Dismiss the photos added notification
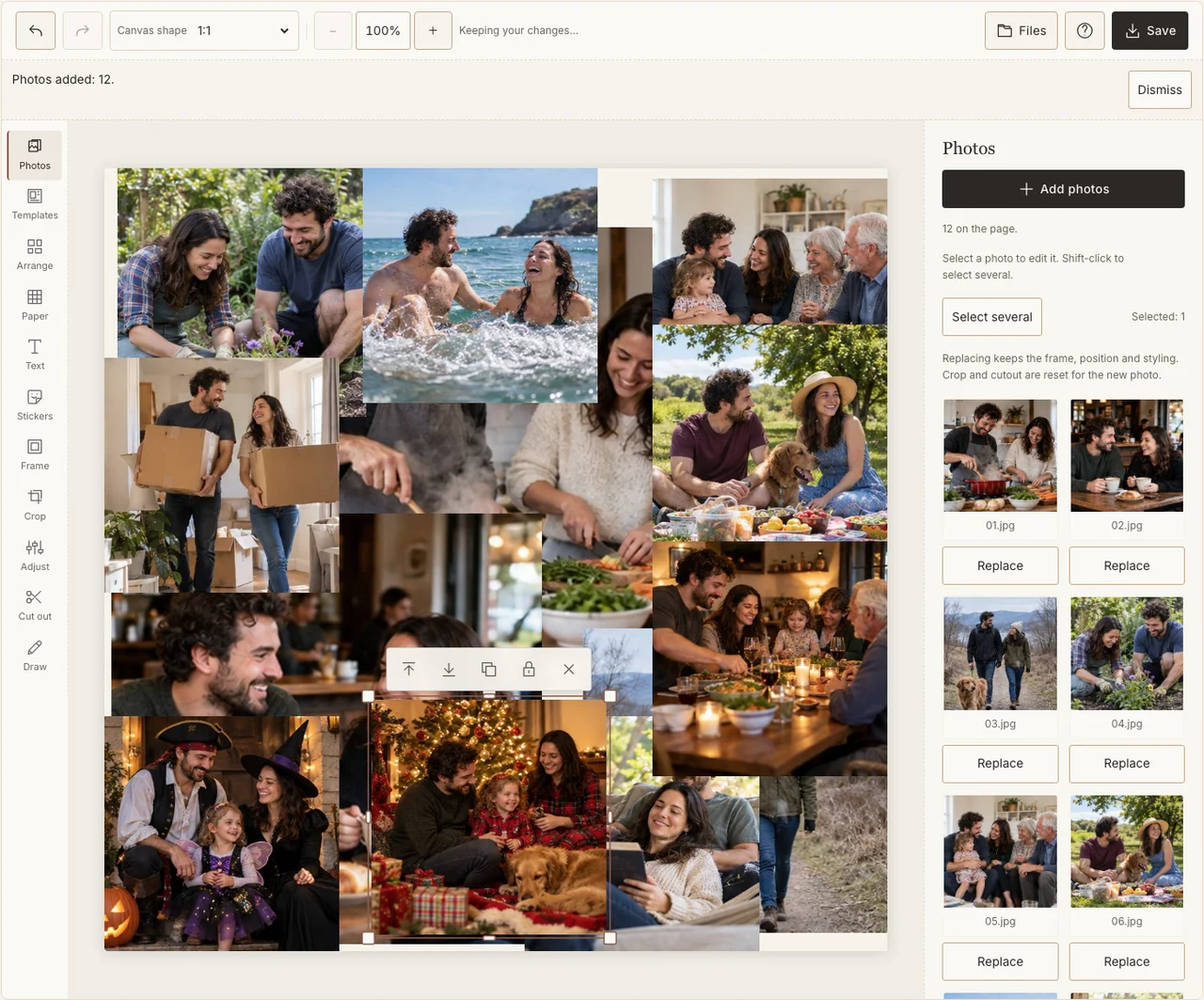Screen dimensions: 1204x1000 (x=1160, y=90)
